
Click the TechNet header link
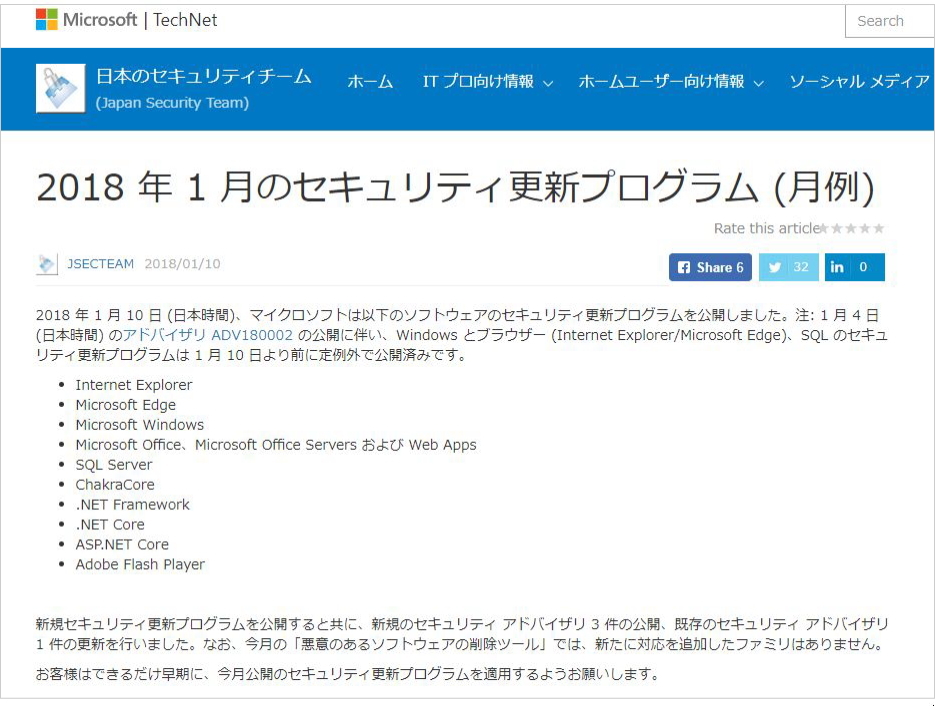pyautogui.click(x=185, y=20)
